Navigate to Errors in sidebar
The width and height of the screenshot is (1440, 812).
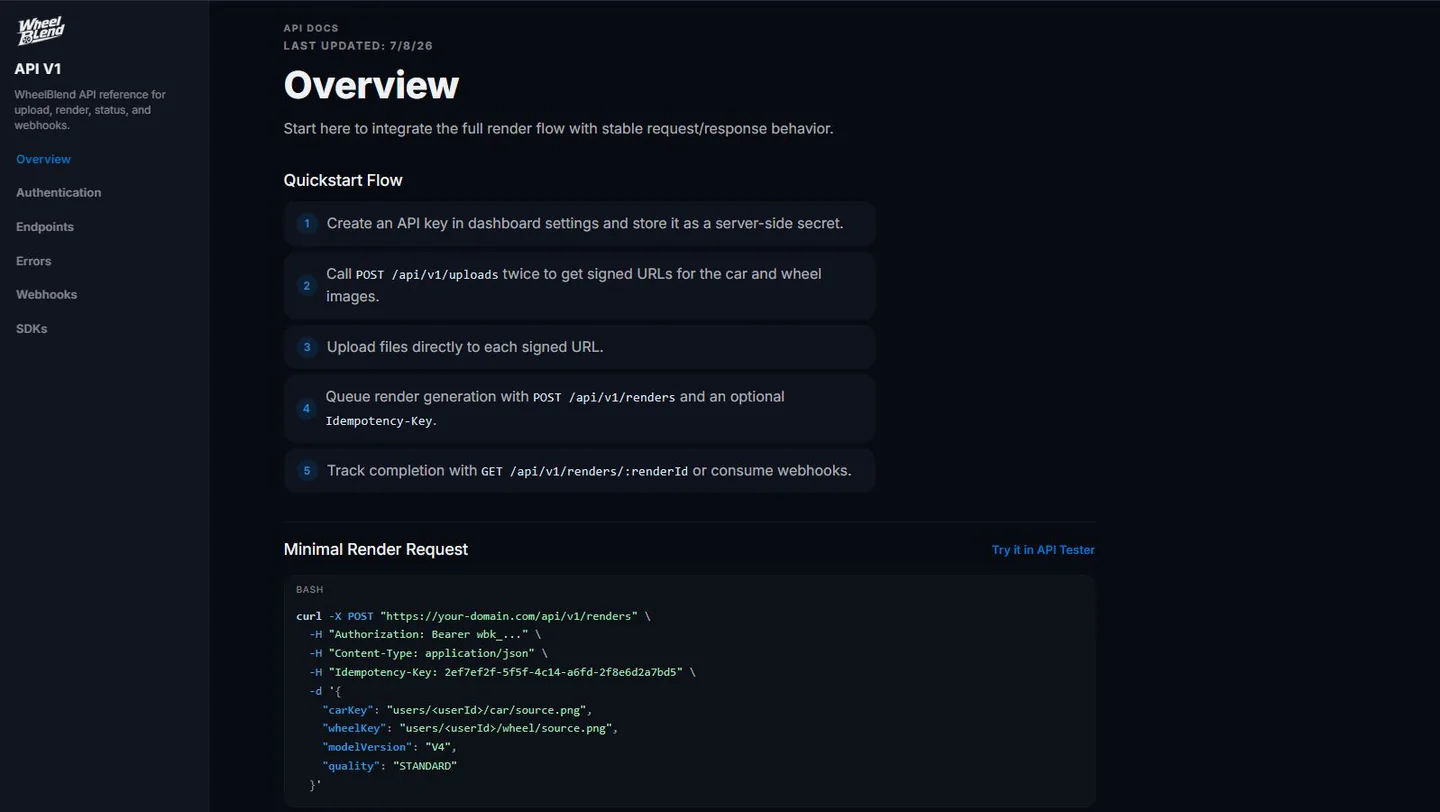pos(33,261)
